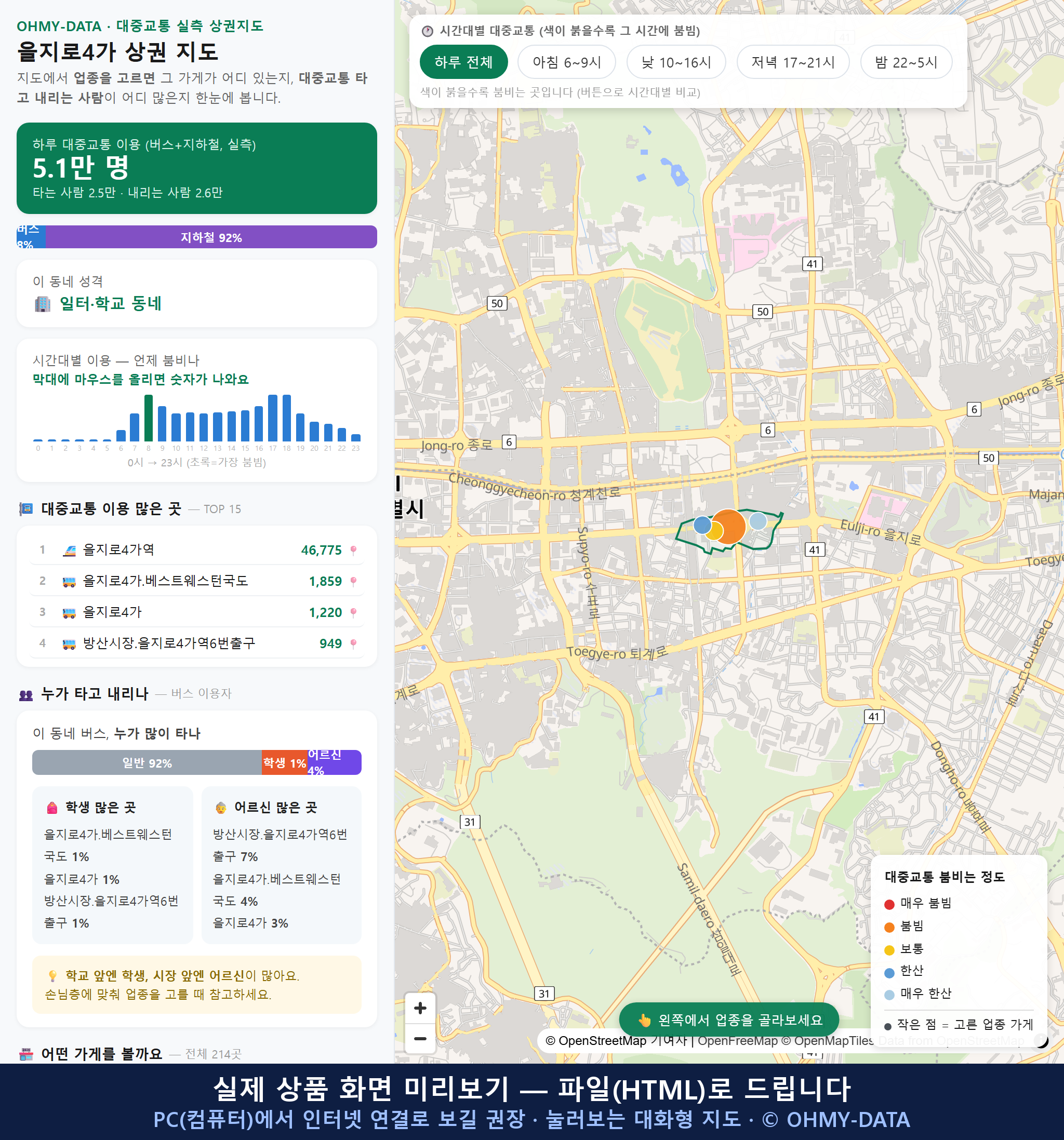
Task: Click the blue 한산 legend dot
Action: (x=889, y=973)
